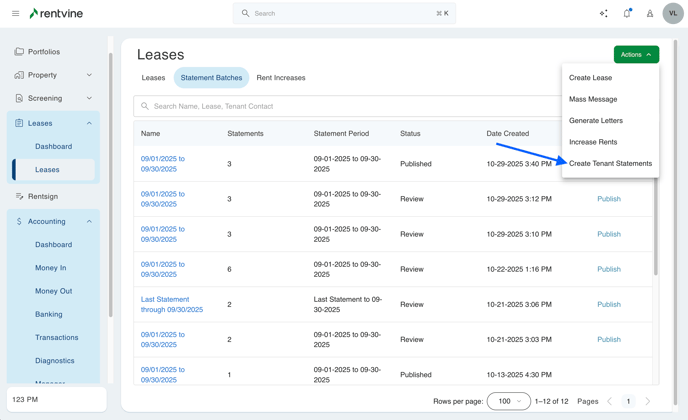
Task: Go to the next results page
Action: (x=647, y=401)
